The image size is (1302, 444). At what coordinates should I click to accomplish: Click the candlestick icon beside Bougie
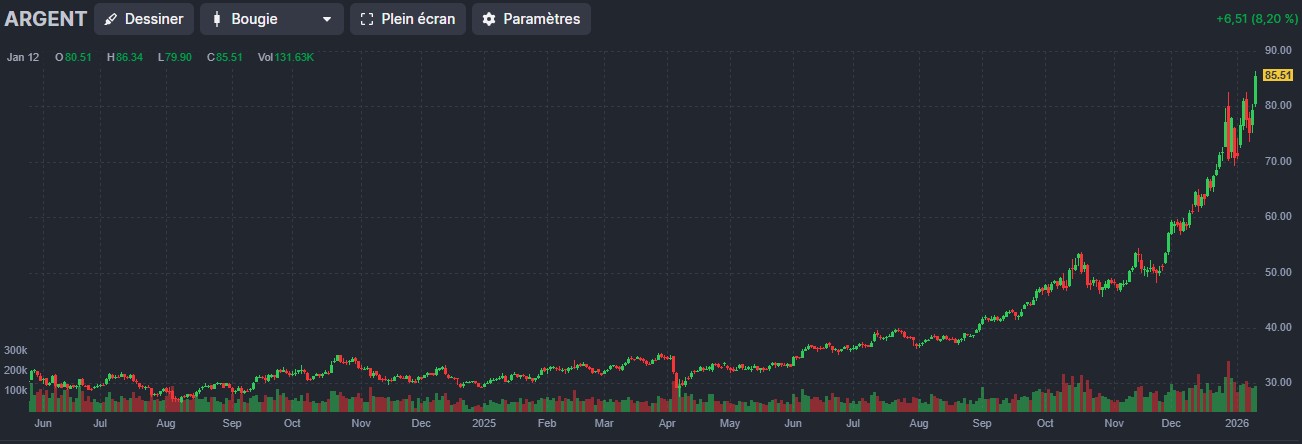[216, 19]
